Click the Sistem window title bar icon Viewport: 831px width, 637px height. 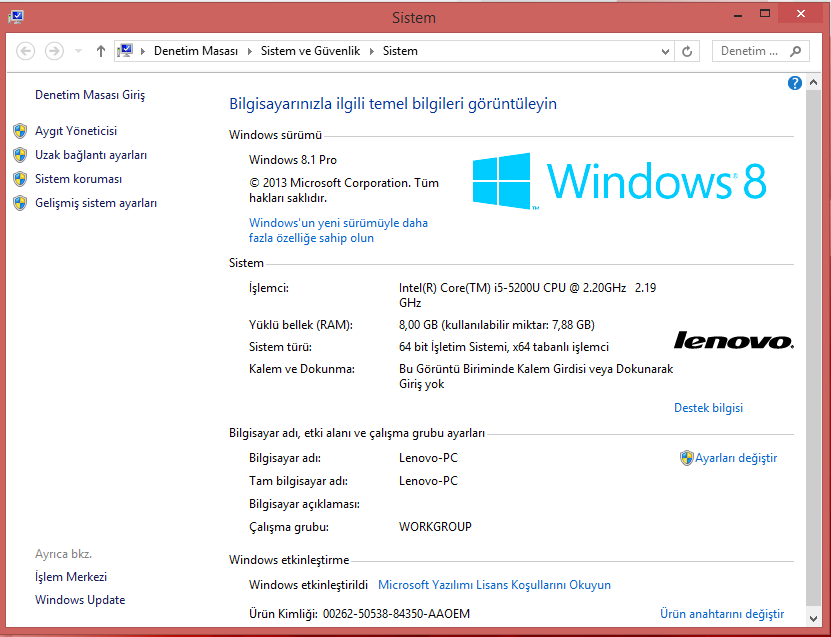click(x=16, y=17)
